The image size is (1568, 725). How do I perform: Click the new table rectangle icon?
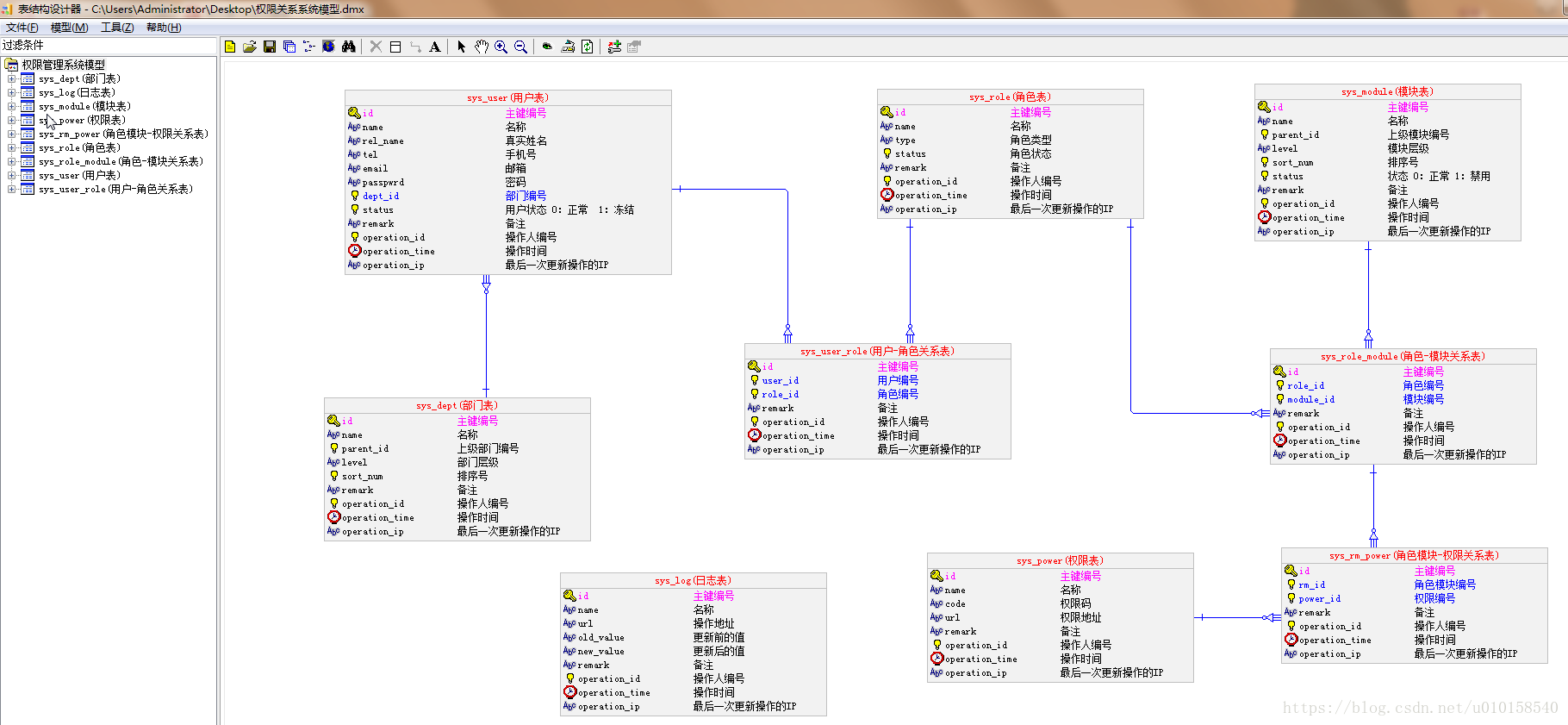395,47
